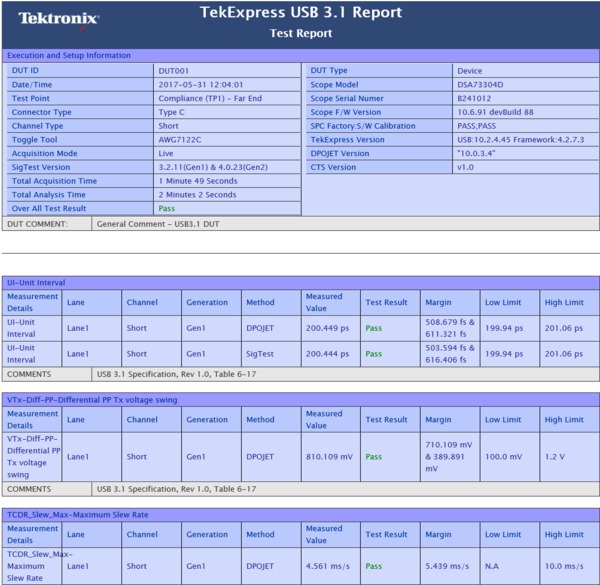Screen dimensions: 600x585
Task: Click 'Margin' header in UI-Unit Interval table
Action: (x=438, y=302)
